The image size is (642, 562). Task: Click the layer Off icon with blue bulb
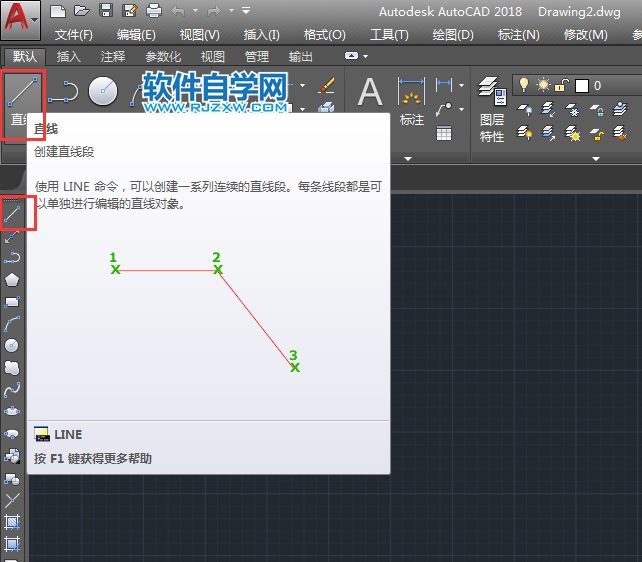524,110
